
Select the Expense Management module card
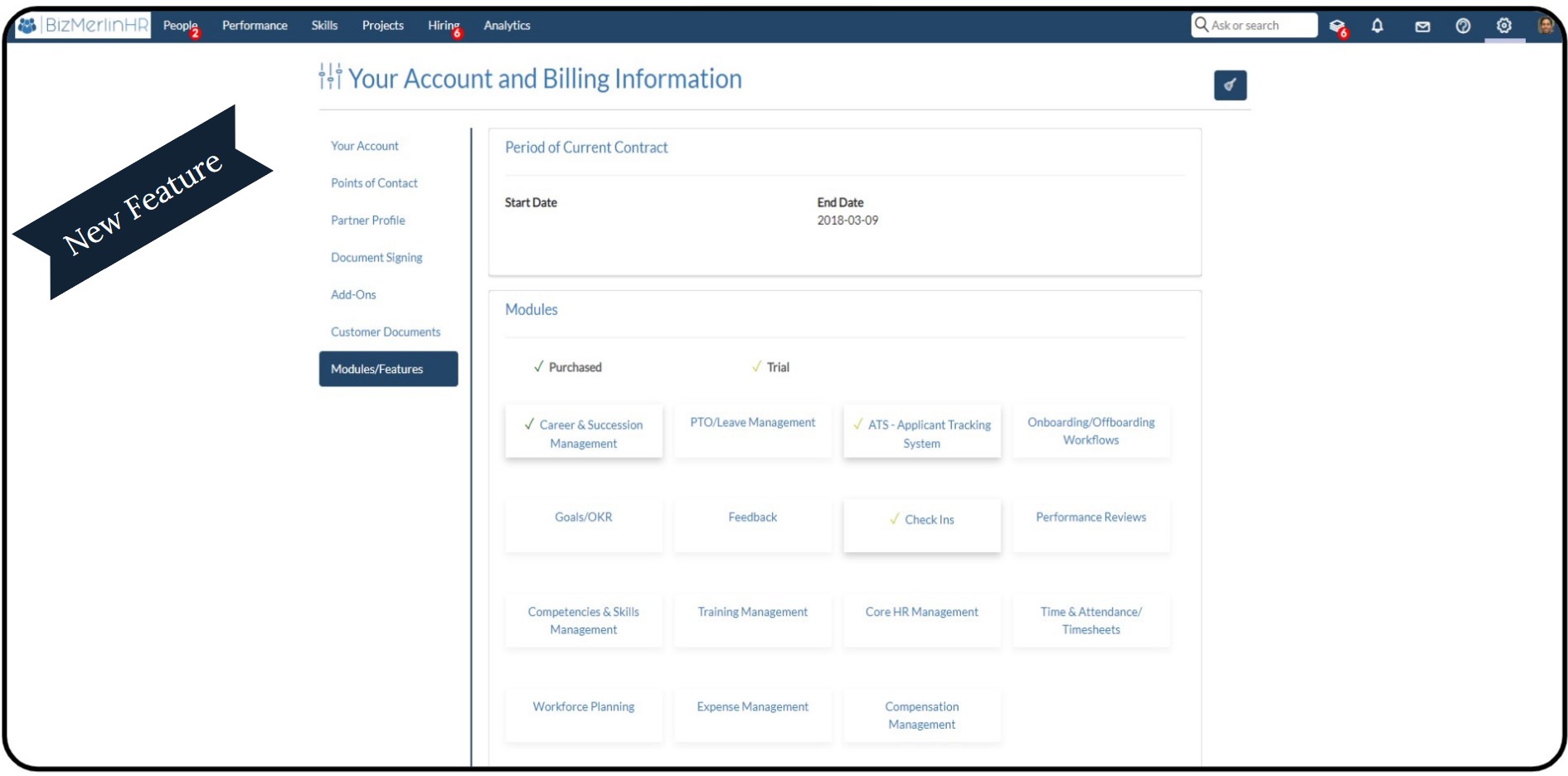[752, 713]
